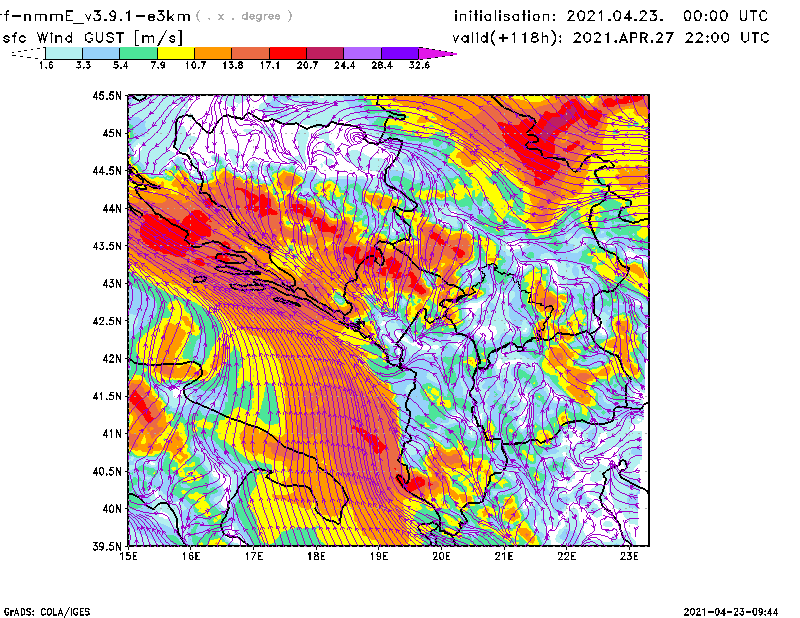The height and width of the screenshot is (618, 800).
Task: Click the 'sfc Wind GUST [m/s]' title
Action: pos(92,38)
